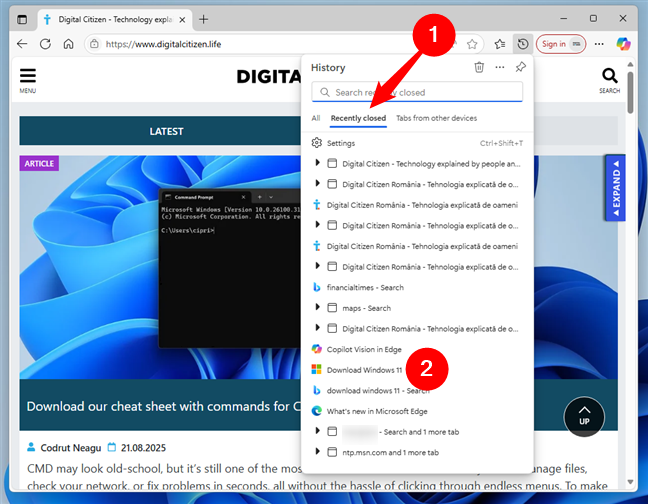View site information lock icon
This screenshot has height=504, width=648.
[94, 44]
